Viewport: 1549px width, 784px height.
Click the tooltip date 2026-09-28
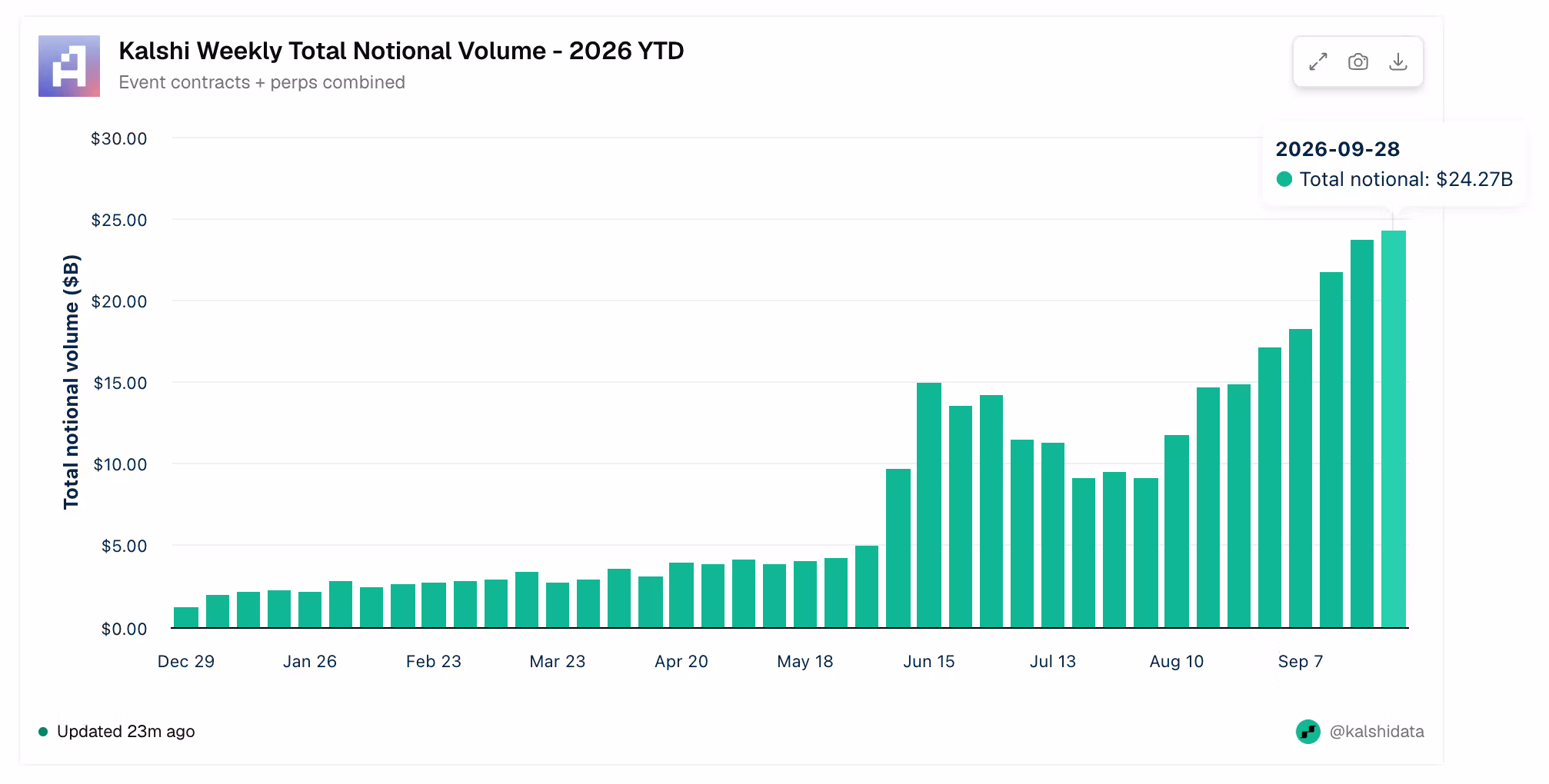(x=1337, y=149)
